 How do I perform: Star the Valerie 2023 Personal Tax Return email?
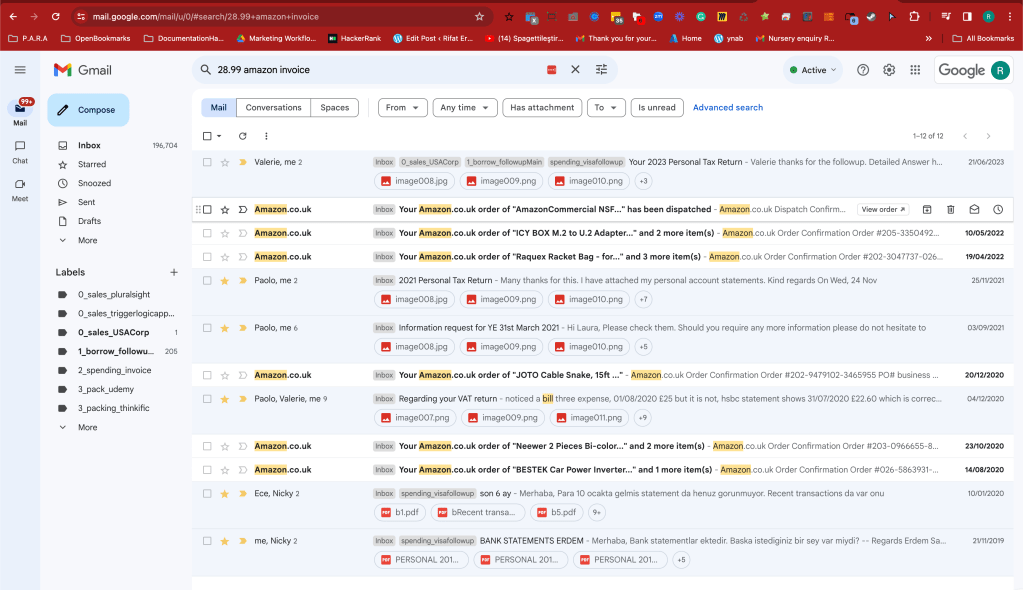pos(224,162)
